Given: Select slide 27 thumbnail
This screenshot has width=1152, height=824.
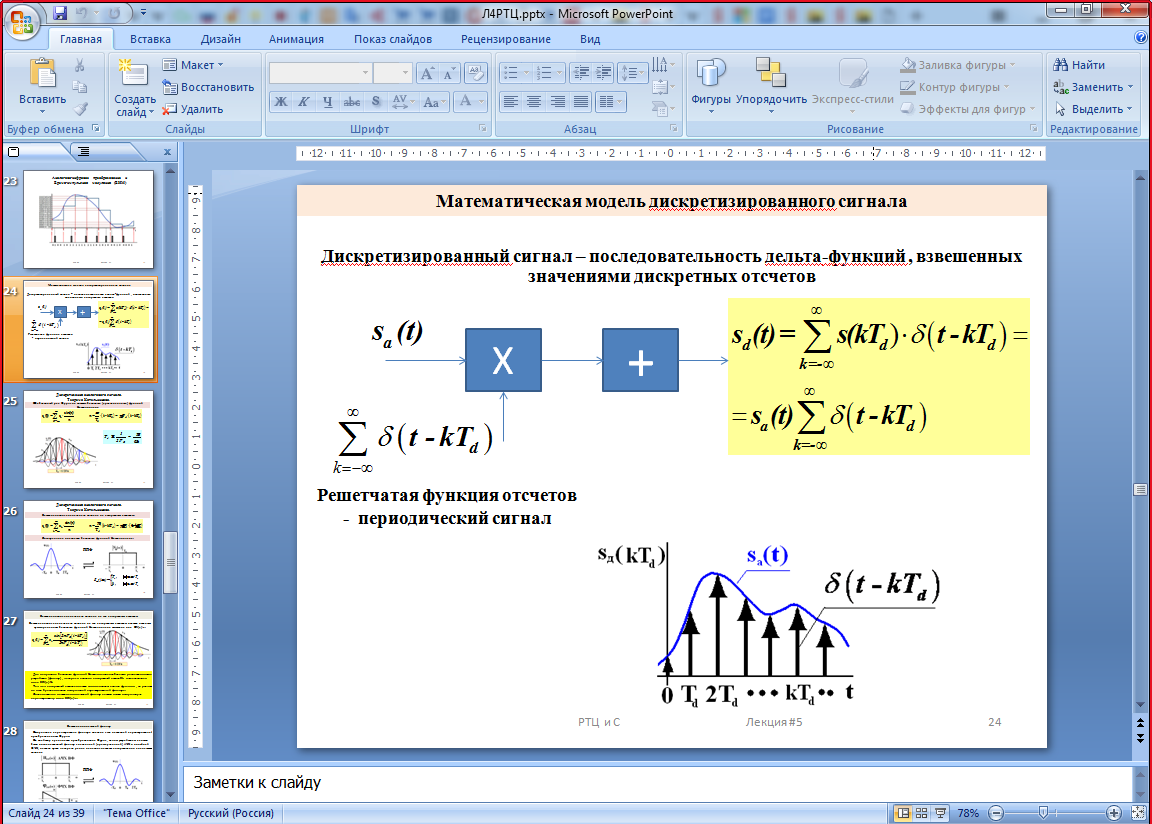Looking at the screenshot, I should (88, 659).
